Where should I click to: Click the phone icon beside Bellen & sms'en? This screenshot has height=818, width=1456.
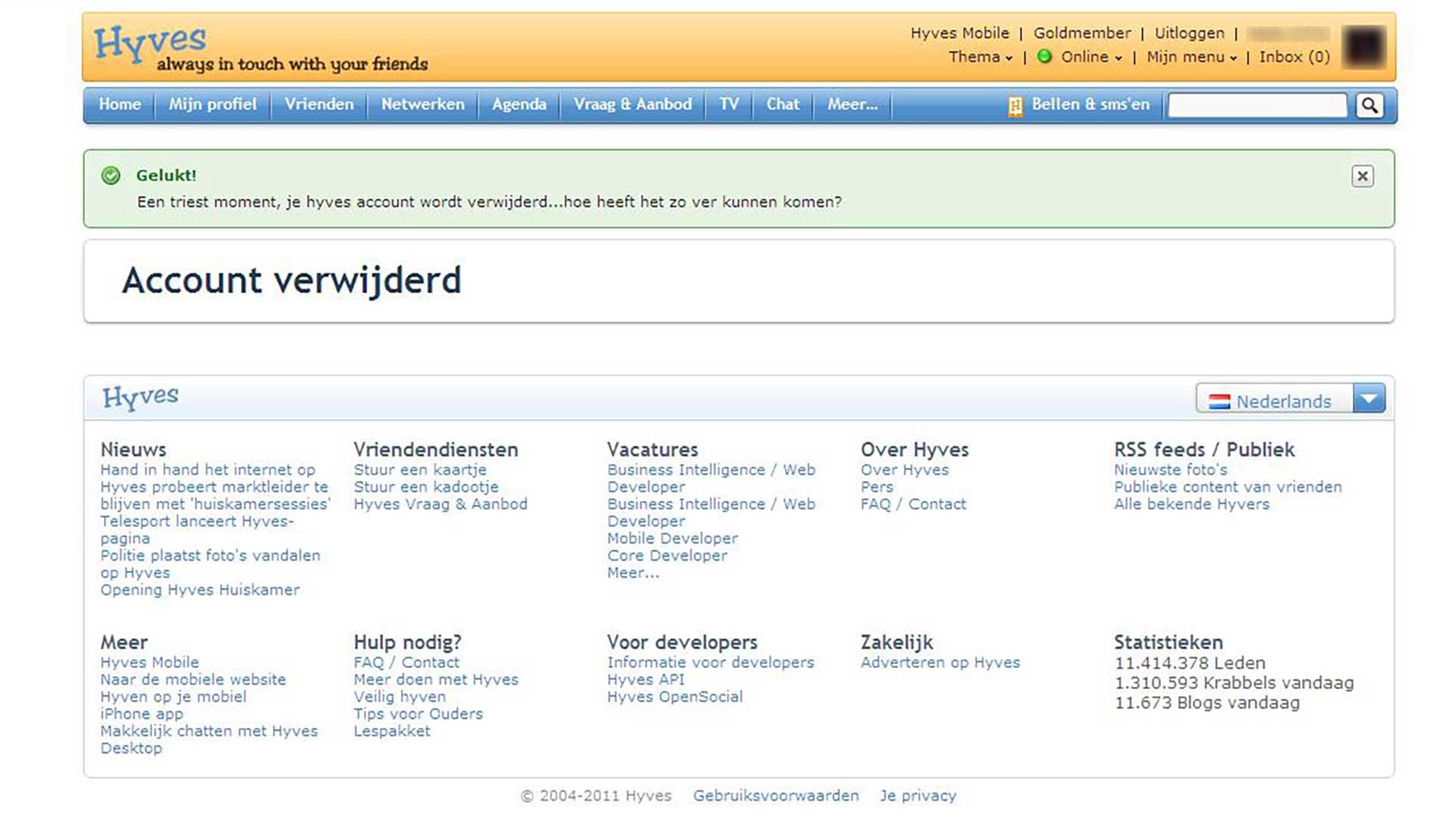click(x=1015, y=105)
